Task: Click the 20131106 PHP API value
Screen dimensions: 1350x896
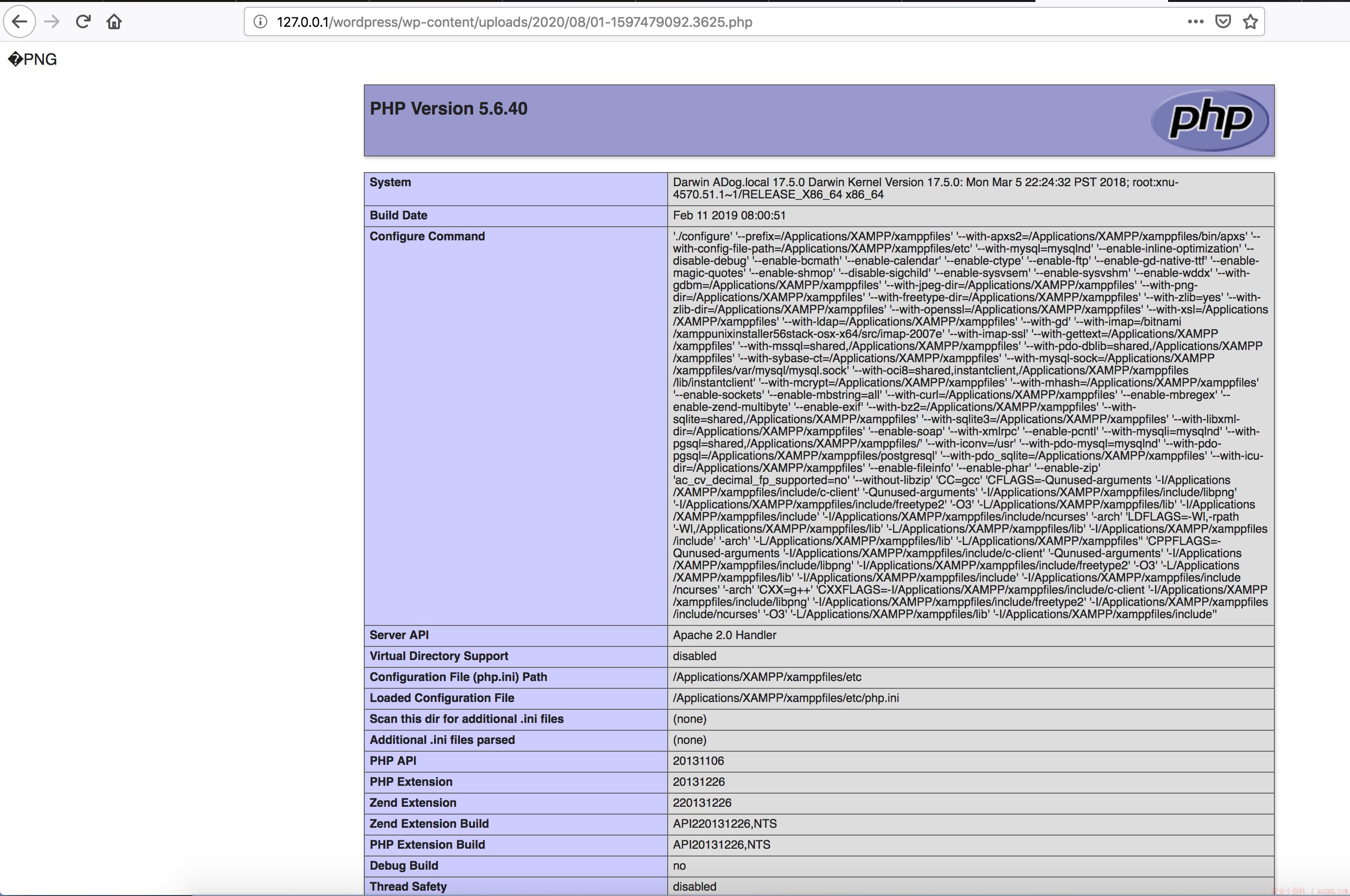Action: pos(698,761)
